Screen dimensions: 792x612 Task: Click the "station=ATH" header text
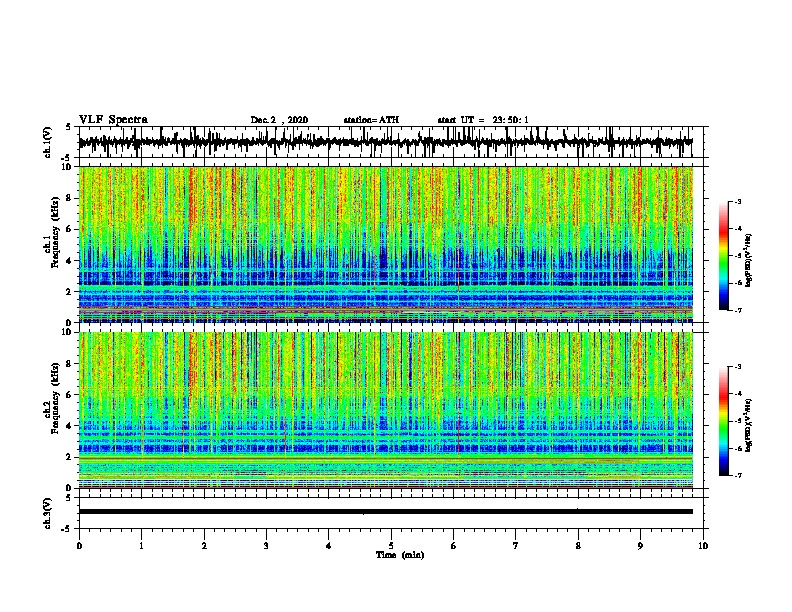(x=371, y=120)
